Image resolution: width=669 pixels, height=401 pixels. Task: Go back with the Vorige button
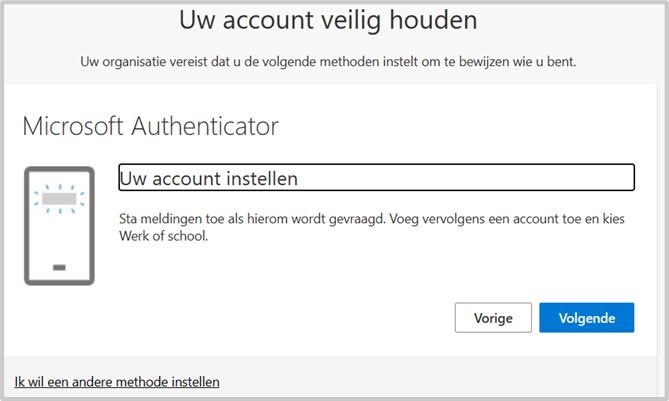(493, 318)
